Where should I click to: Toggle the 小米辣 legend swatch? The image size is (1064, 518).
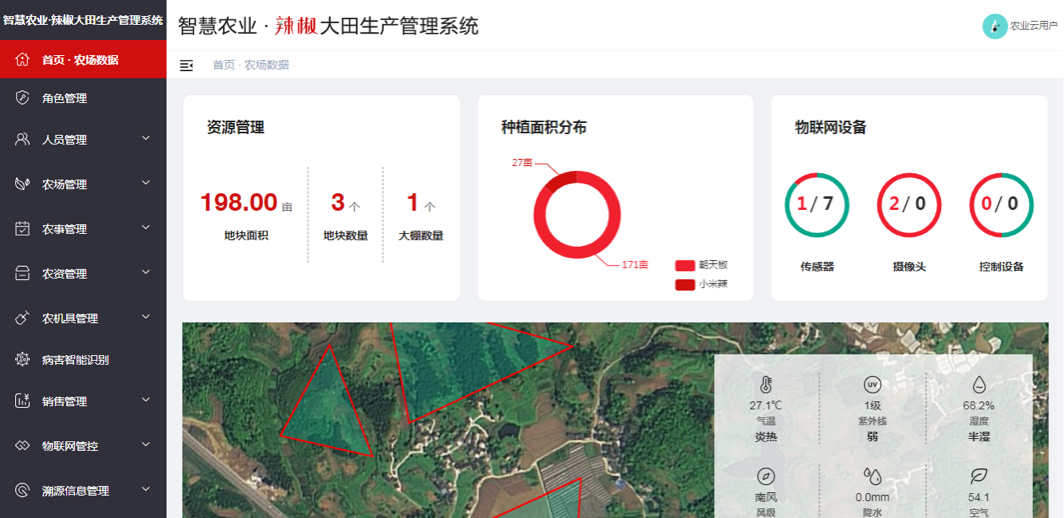point(685,284)
